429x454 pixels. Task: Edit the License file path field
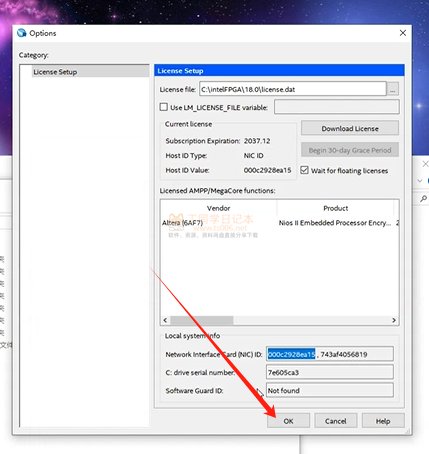click(293, 89)
